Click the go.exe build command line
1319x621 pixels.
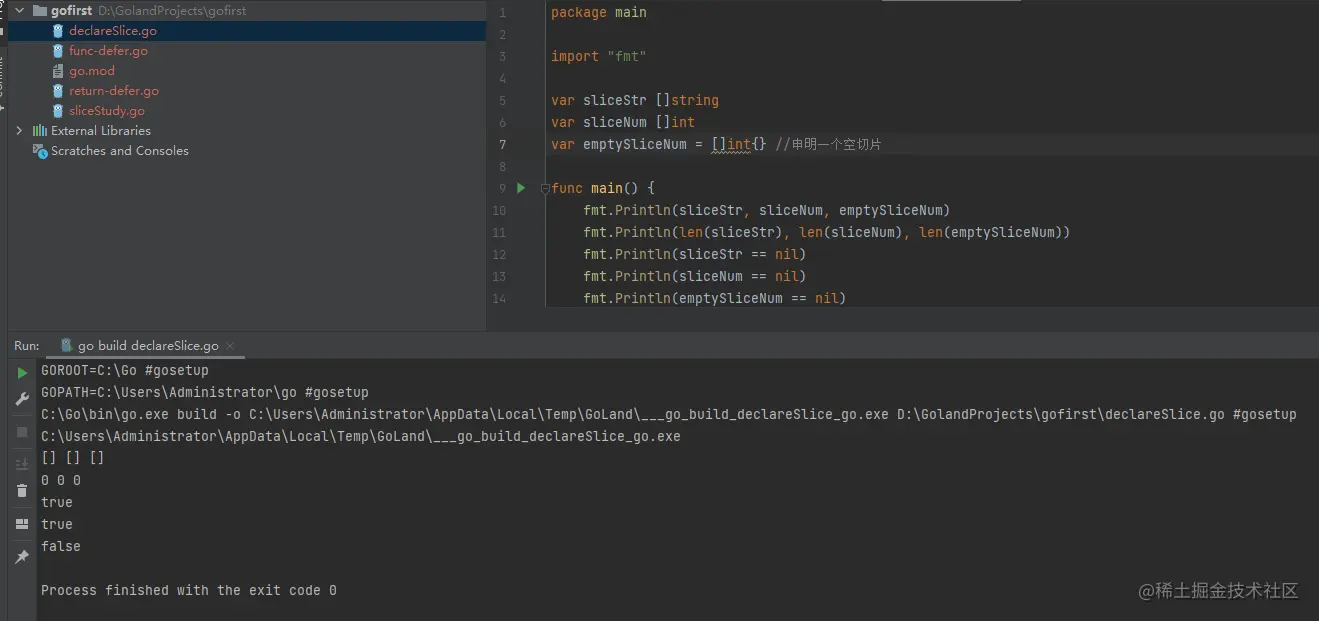(x=669, y=414)
